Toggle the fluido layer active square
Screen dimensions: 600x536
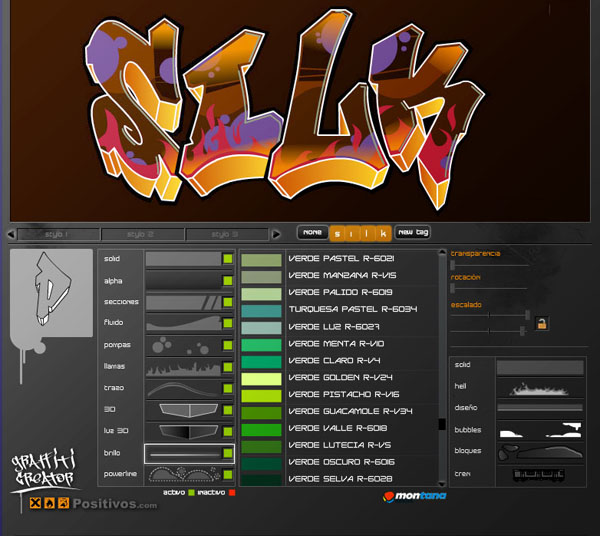coord(228,323)
